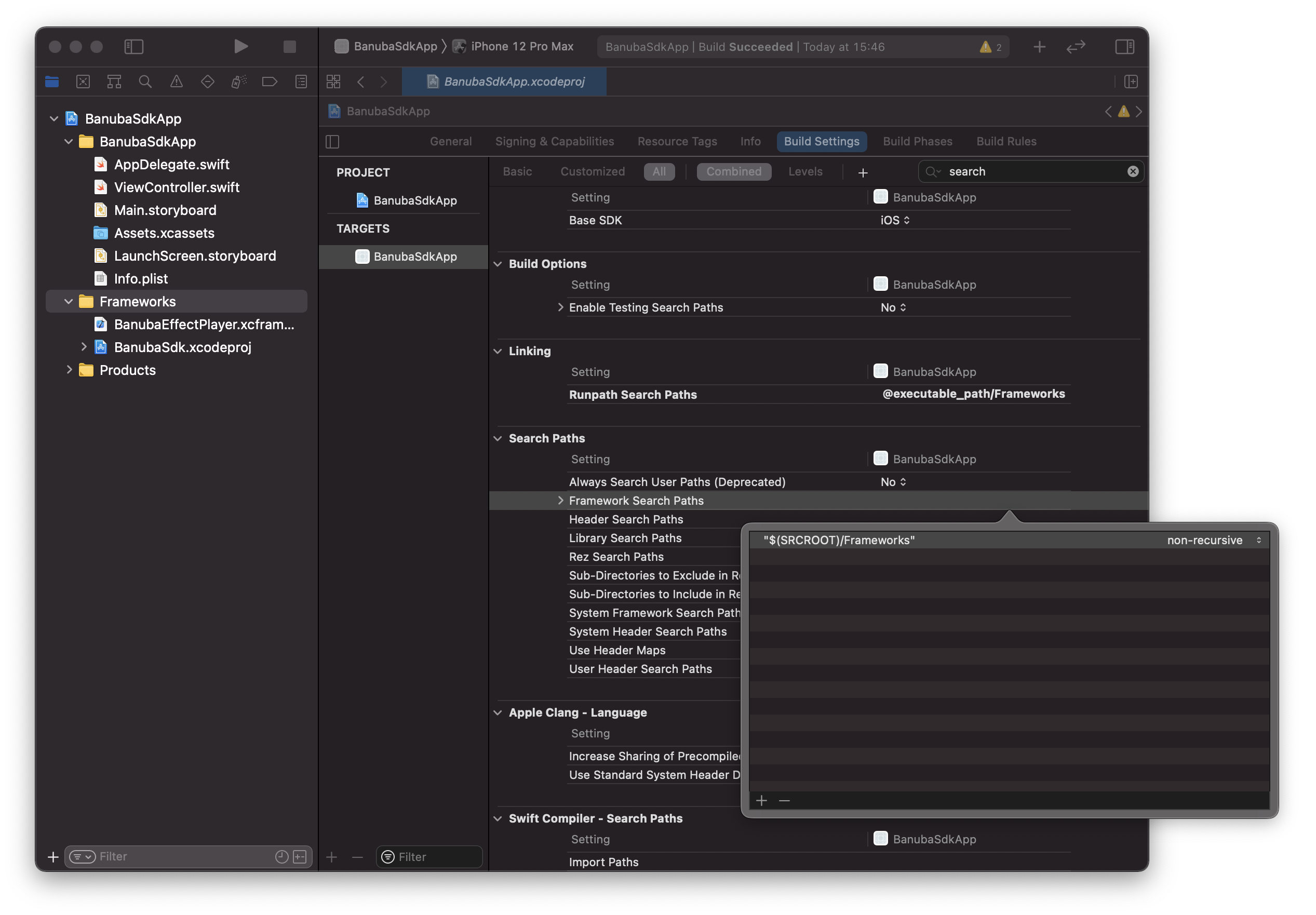Select Levels settings display
Viewport: 1316px width, 915px height.
point(805,171)
